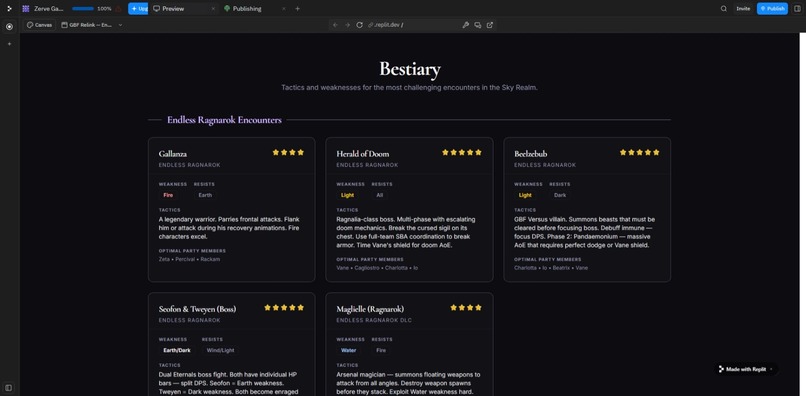Click the blue Publish button
Image resolution: width=806 pixels, height=396 pixels.
[772, 9]
